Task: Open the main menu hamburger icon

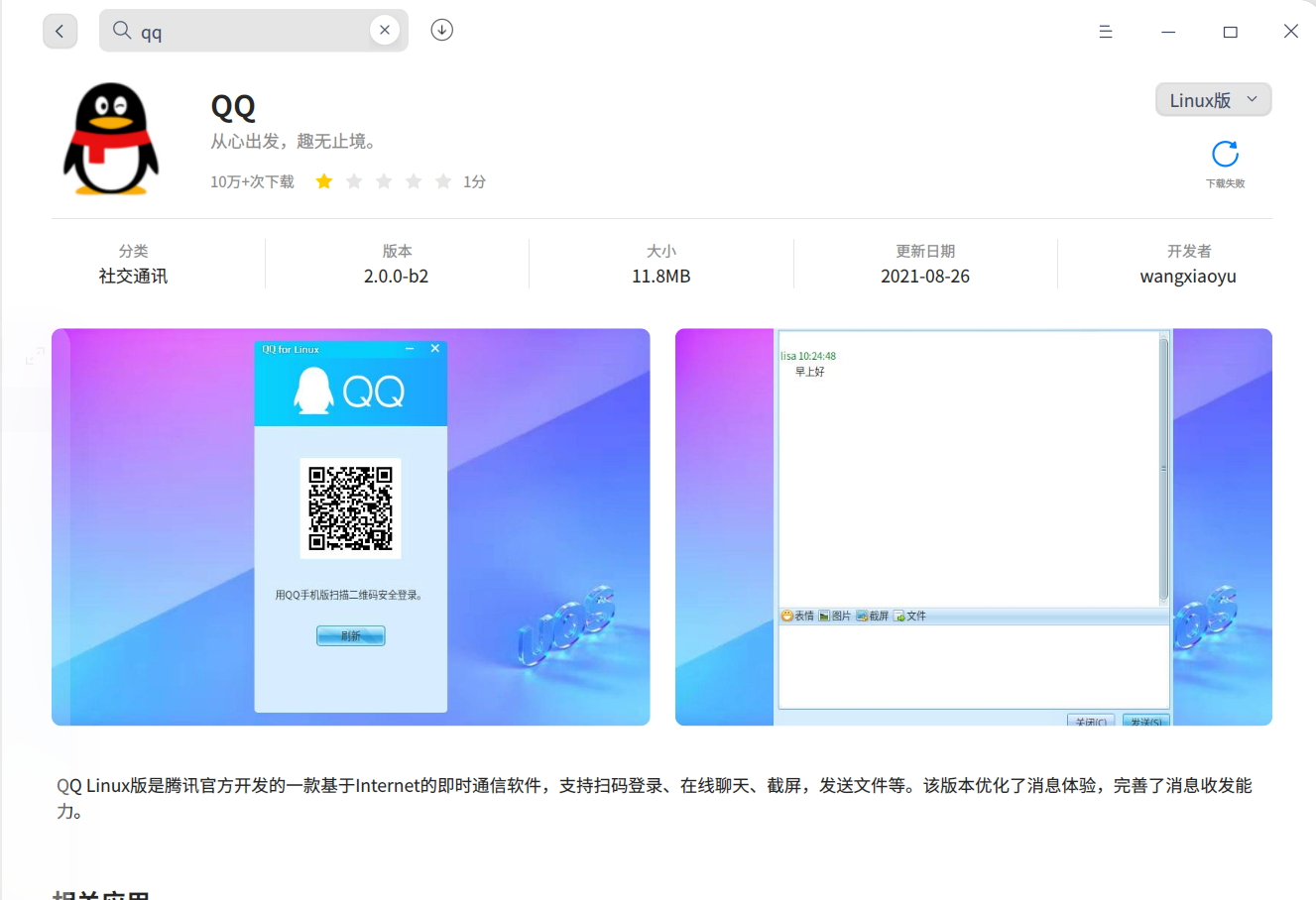Action: (1106, 32)
